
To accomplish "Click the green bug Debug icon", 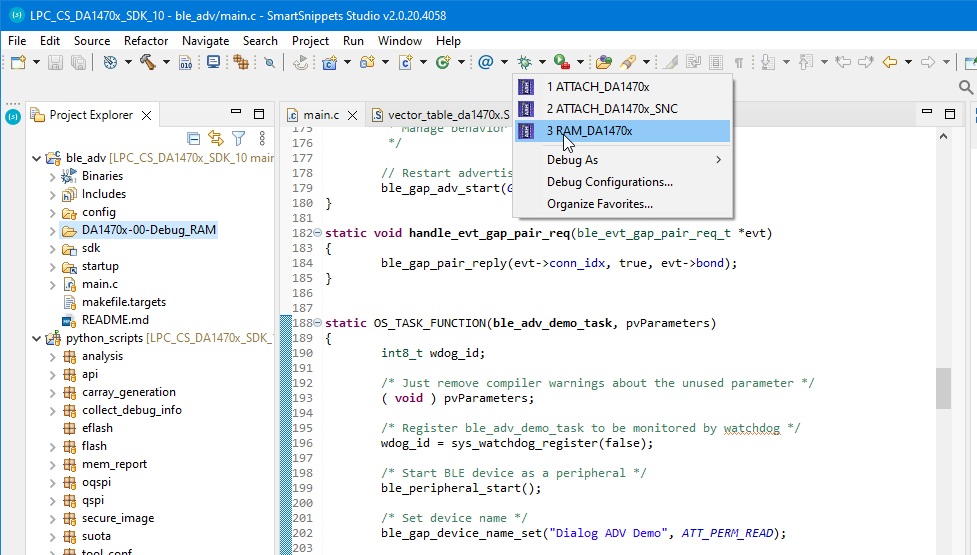I will pos(525,62).
